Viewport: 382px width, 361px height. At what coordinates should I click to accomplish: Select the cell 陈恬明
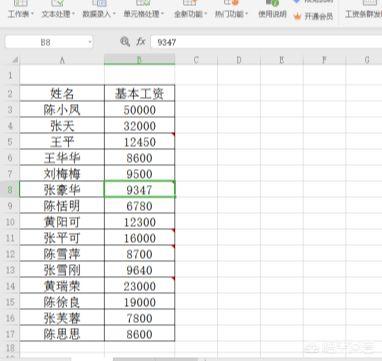click(x=62, y=205)
